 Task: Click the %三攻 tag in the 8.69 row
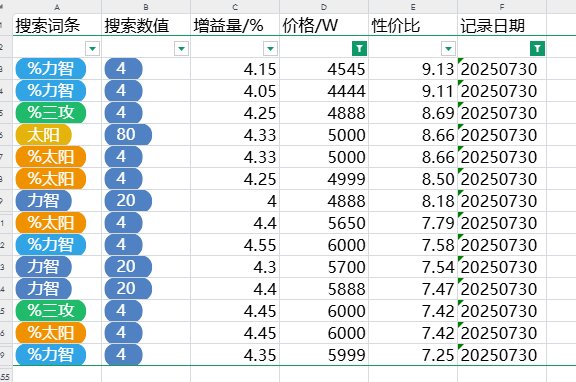(x=51, y=113)
